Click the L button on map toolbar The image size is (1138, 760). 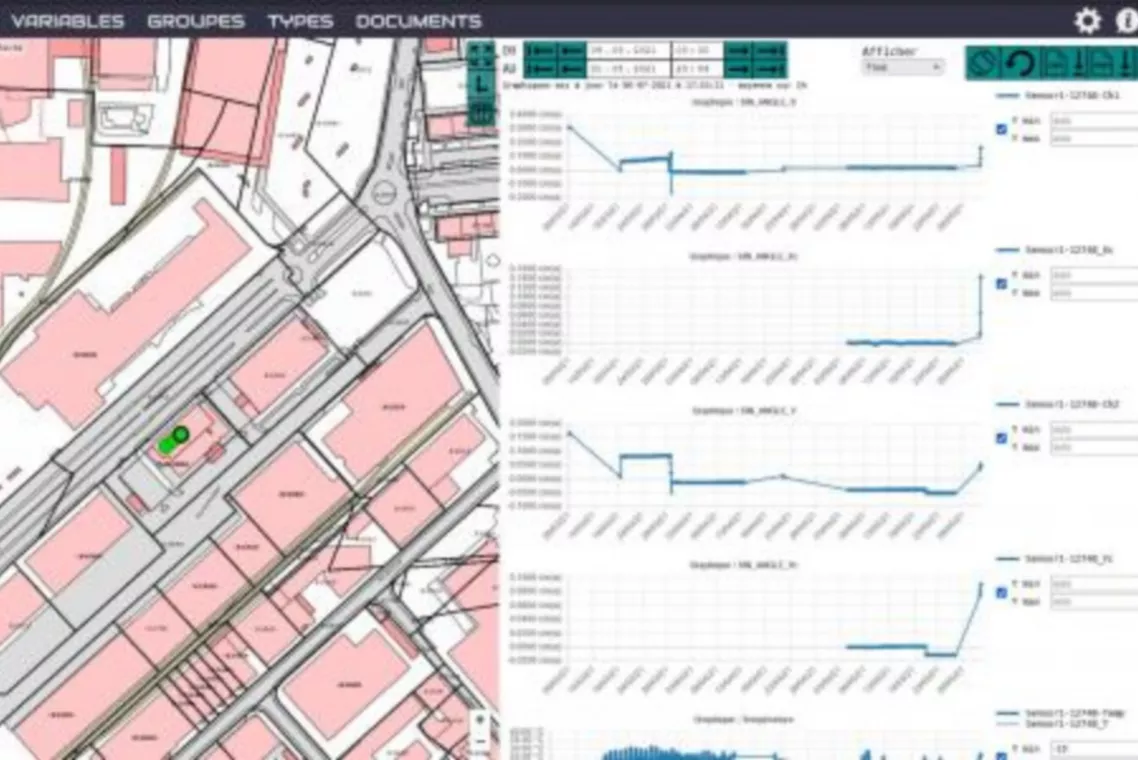(481, 88)
